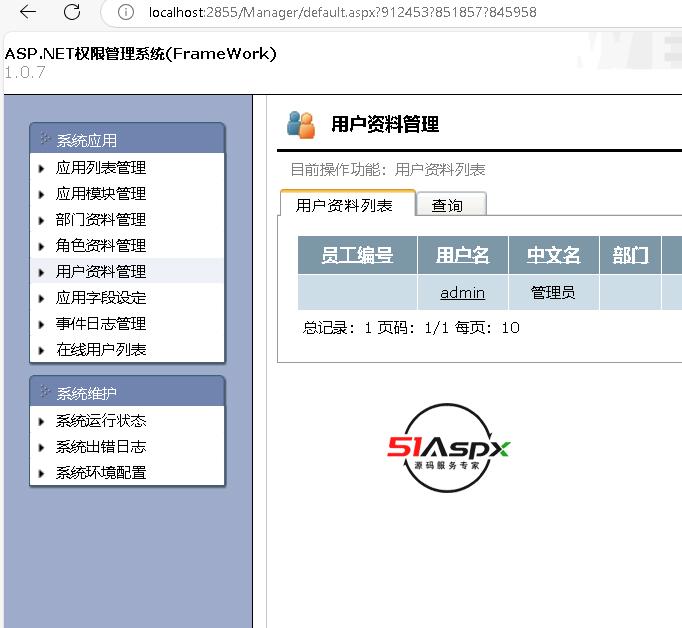Open 应用字段设定 item
This screenshot has height=628, width=682.
point(100,298)
